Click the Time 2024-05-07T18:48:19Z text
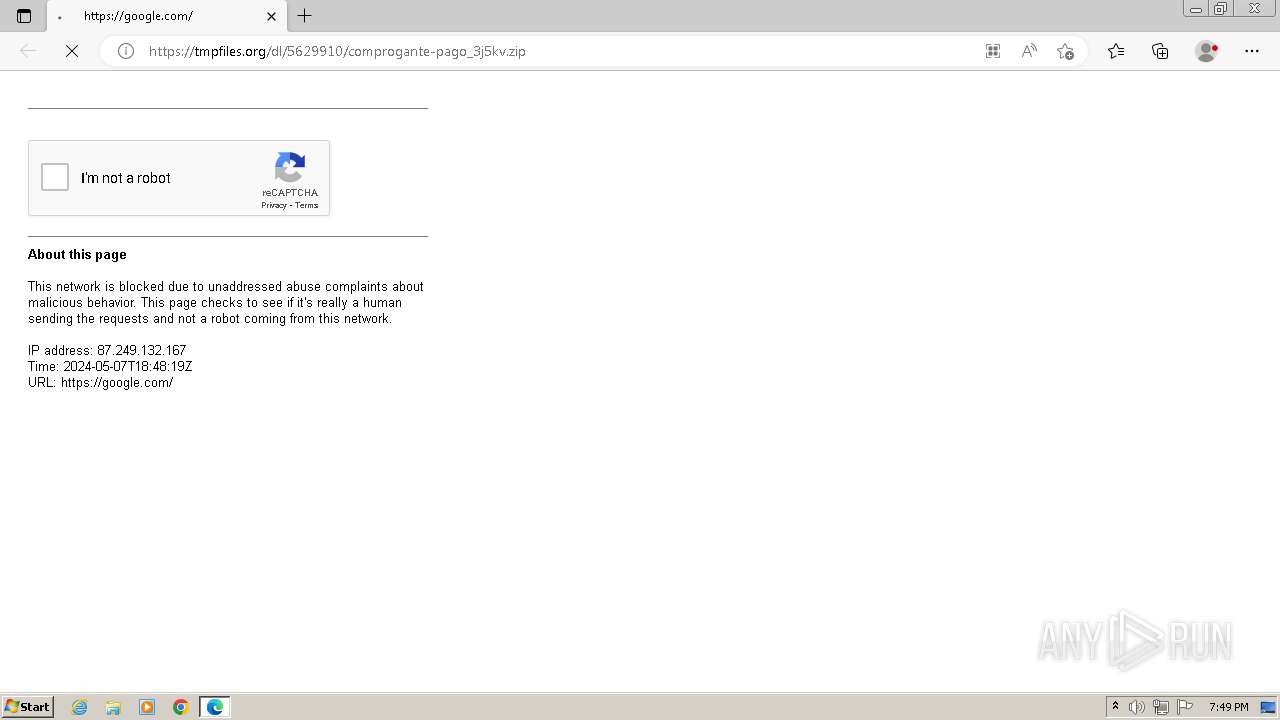 pos(110,367)
